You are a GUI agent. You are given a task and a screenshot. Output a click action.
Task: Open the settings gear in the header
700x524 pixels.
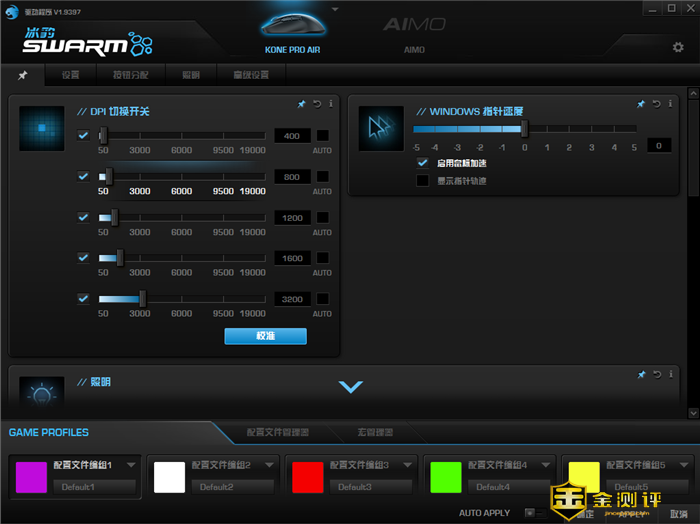[x=678, y=47]
